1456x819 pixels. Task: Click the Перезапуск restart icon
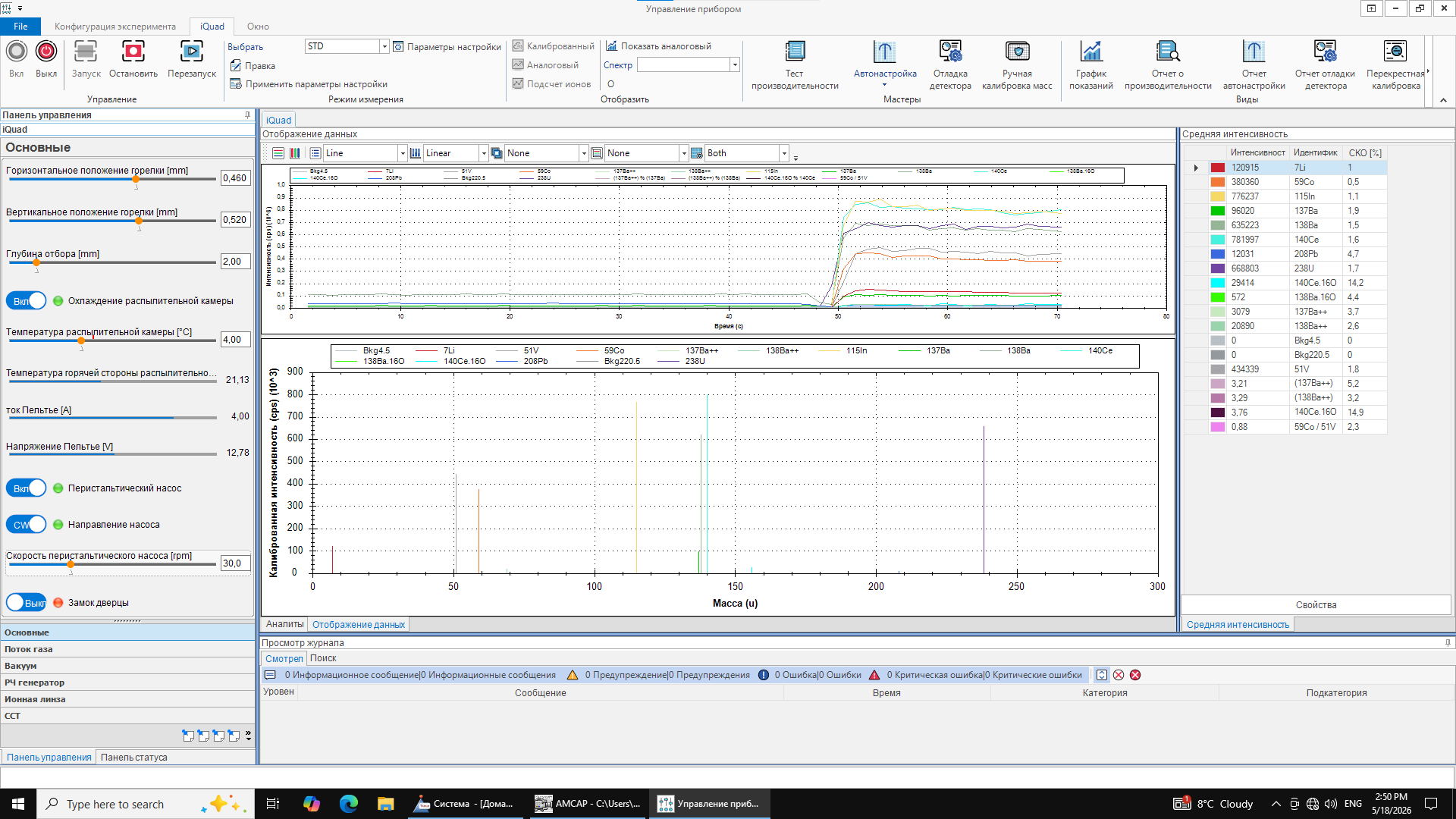point(191,52)
